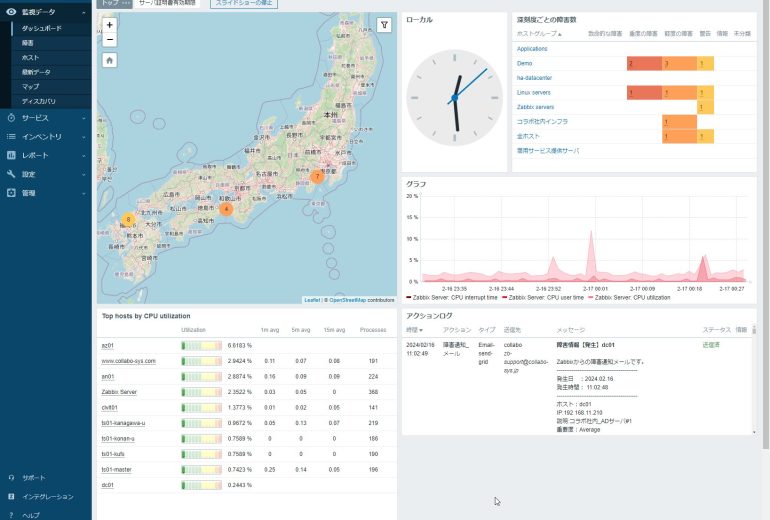The width and height of the screenshot is (770, 520).
Task: Open 最新データ in the sidebar
Action: 36,72
